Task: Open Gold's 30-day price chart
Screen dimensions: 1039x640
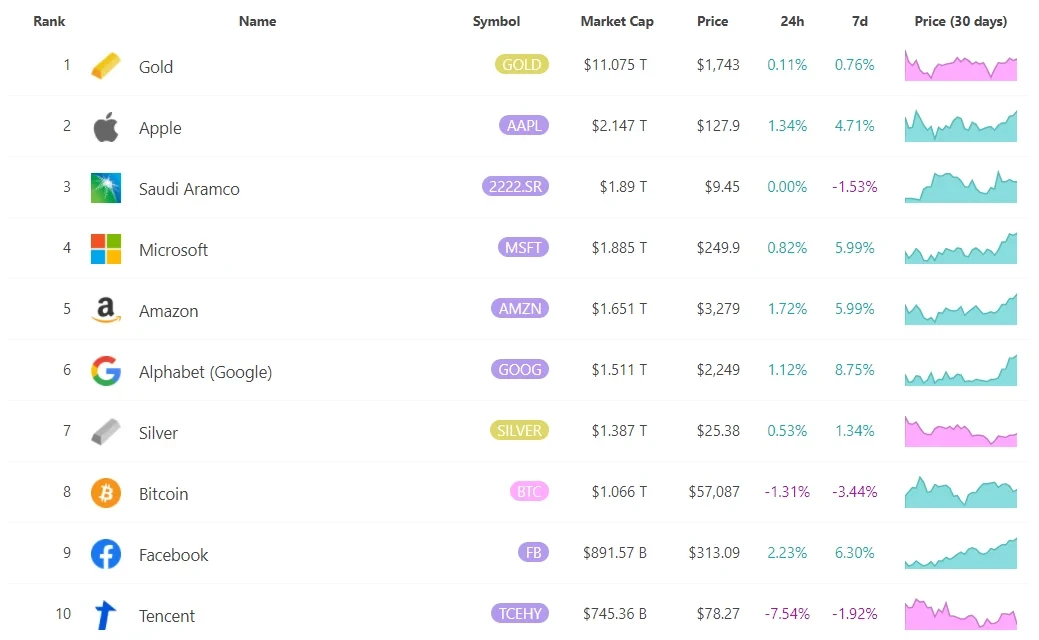Action: point(960,65)
